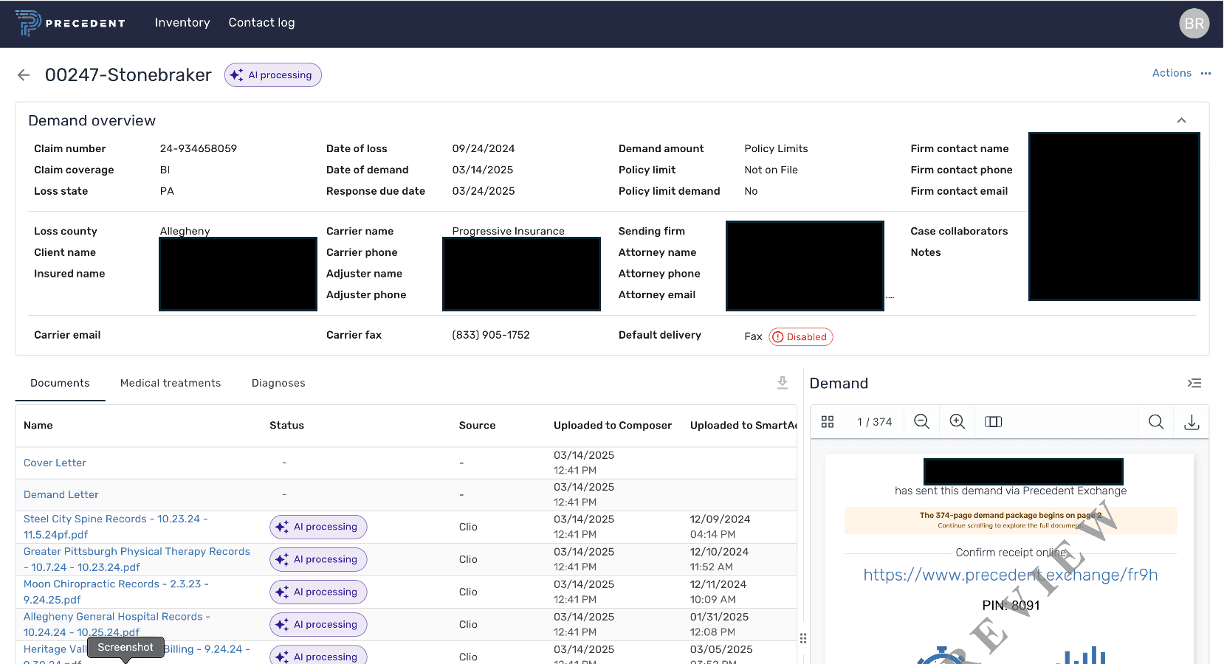The width and height of the screenshot is (1224, 664).
Task: Click the Policy Limits demand amount value
Action: 776,148
